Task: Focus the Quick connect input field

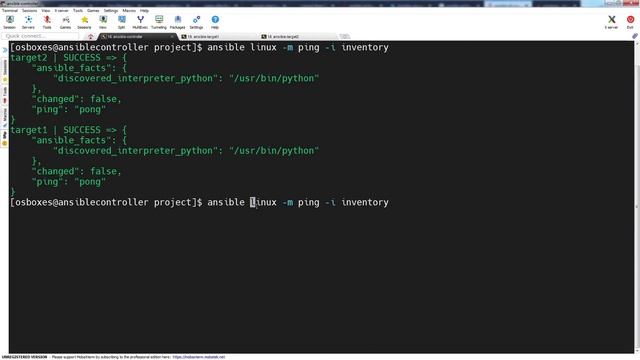Action: point(40,36)
